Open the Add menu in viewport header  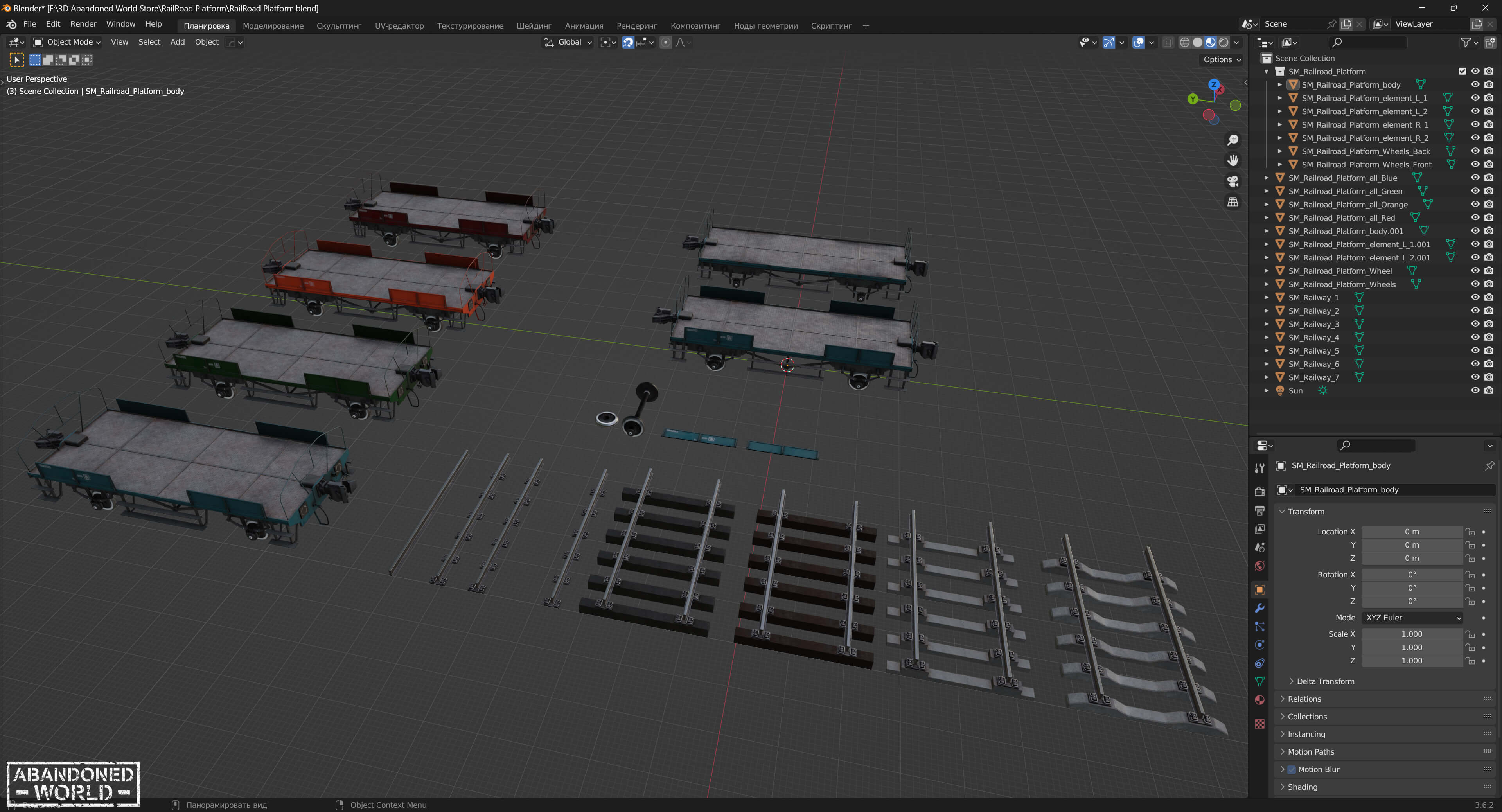tap(177, 42)
